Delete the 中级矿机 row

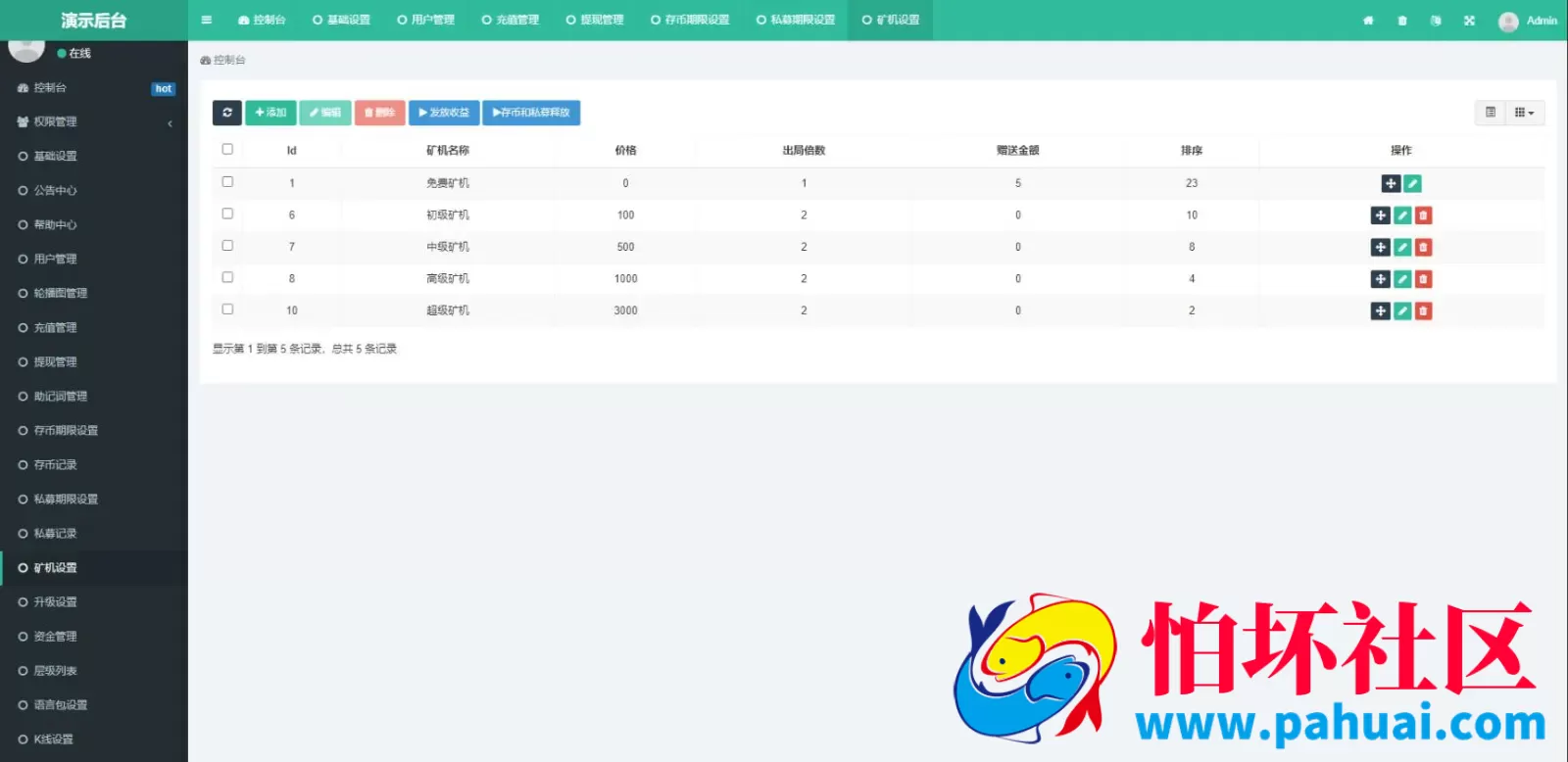coord(1424,248)
